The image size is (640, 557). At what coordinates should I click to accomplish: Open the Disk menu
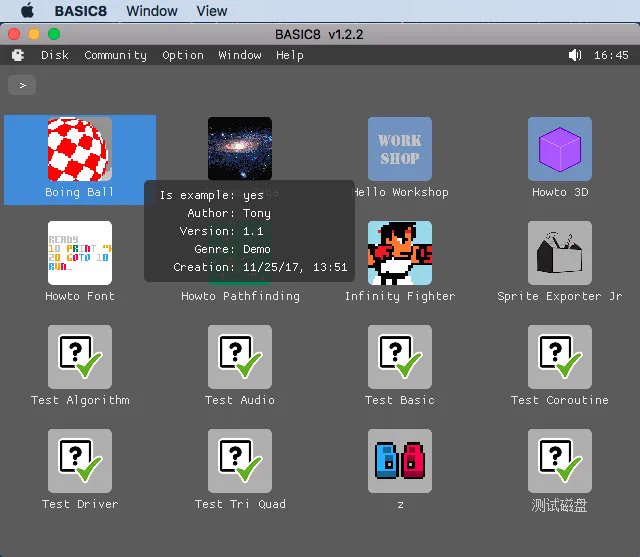(x=55, y=55)
